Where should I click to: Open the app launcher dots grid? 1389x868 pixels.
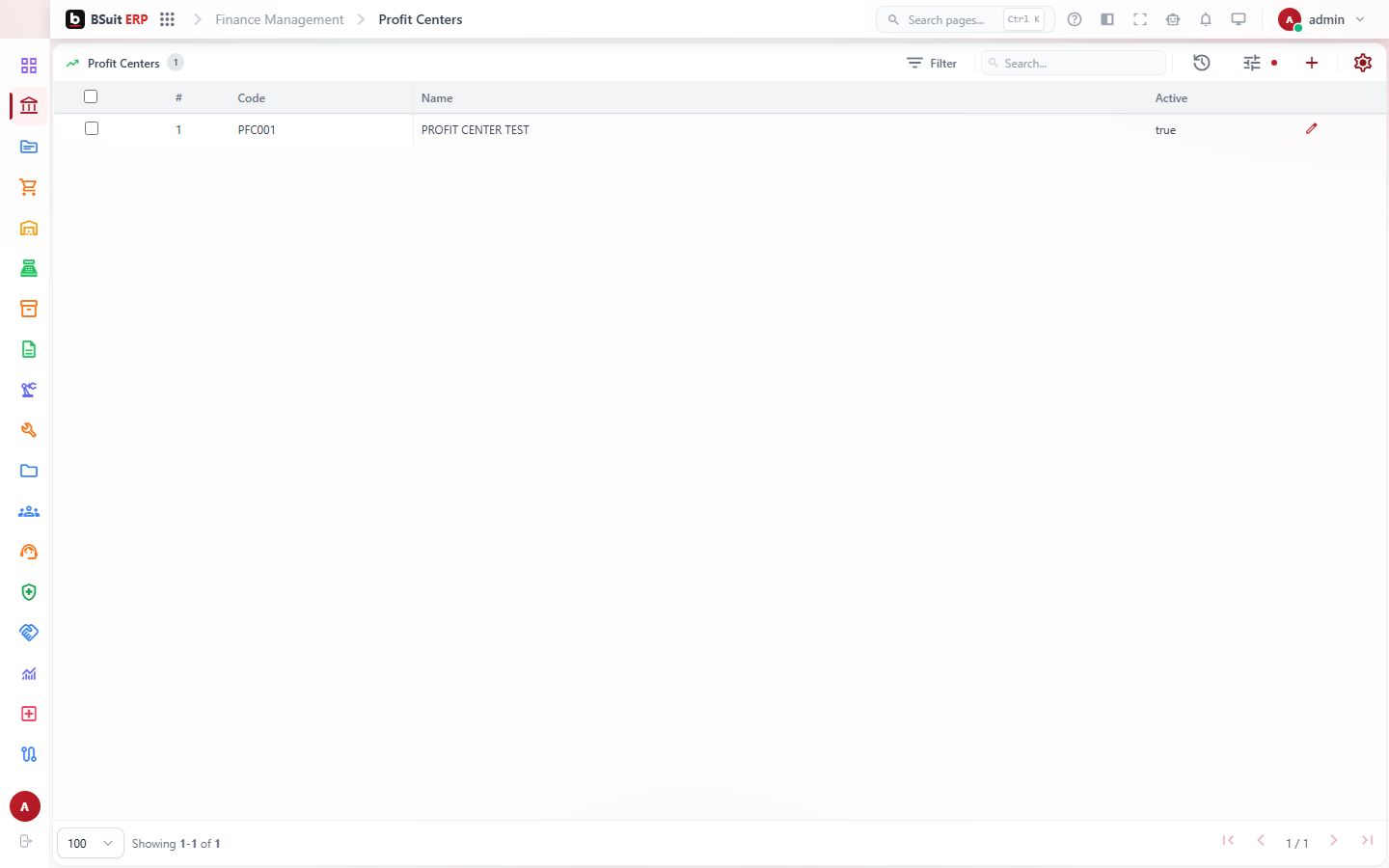click(x=167, y=19)
